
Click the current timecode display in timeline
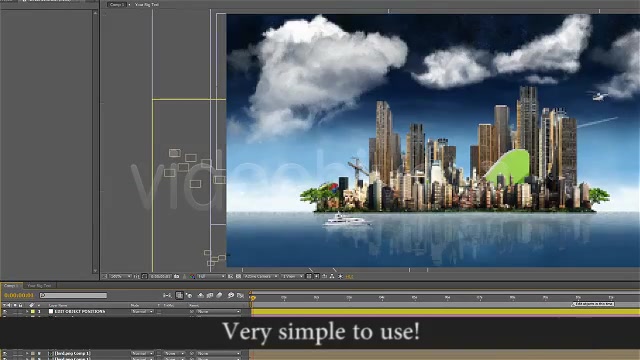(x=19, y=295)
